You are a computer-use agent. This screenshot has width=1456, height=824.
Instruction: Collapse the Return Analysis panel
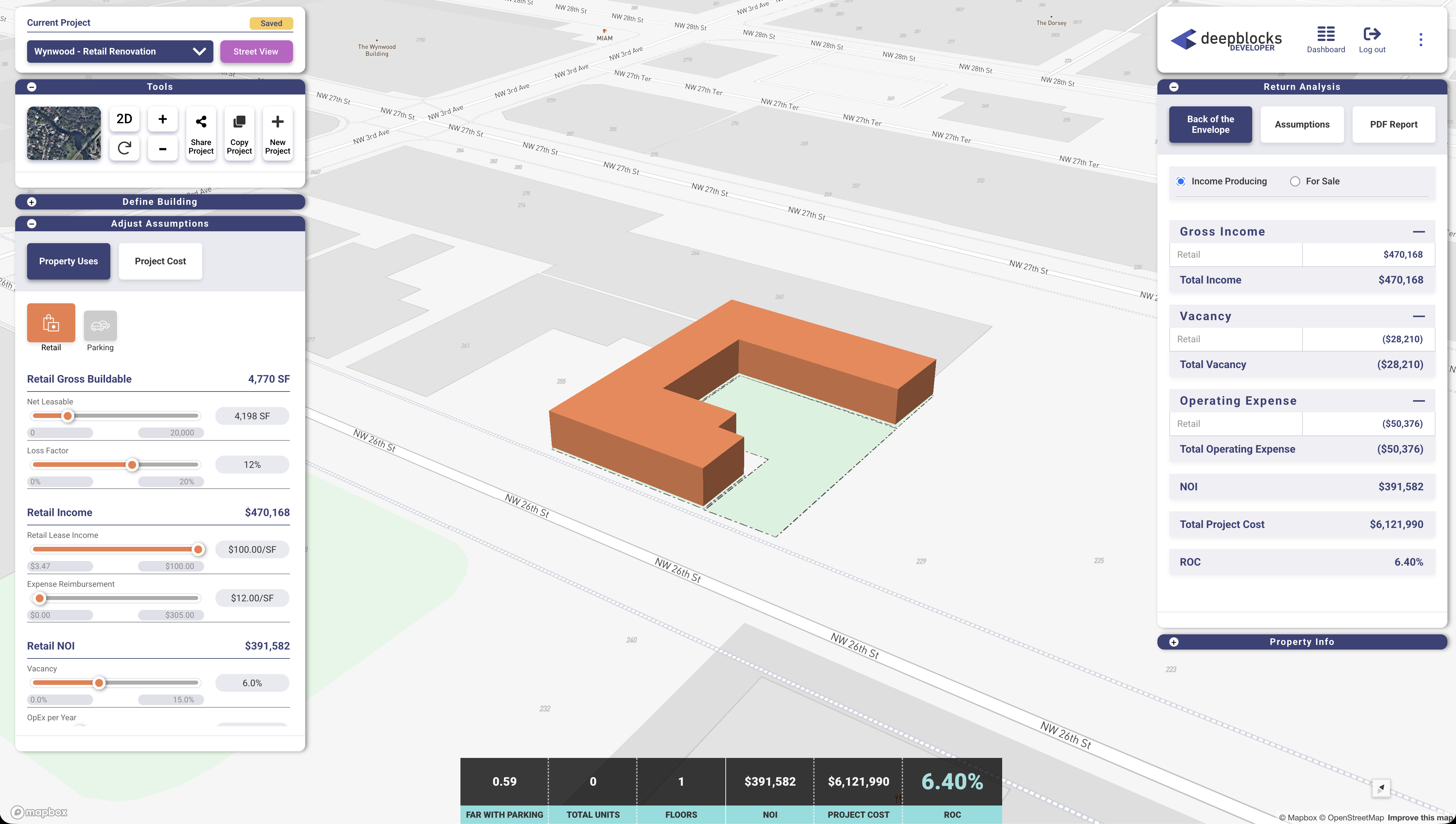[1174, 87]
